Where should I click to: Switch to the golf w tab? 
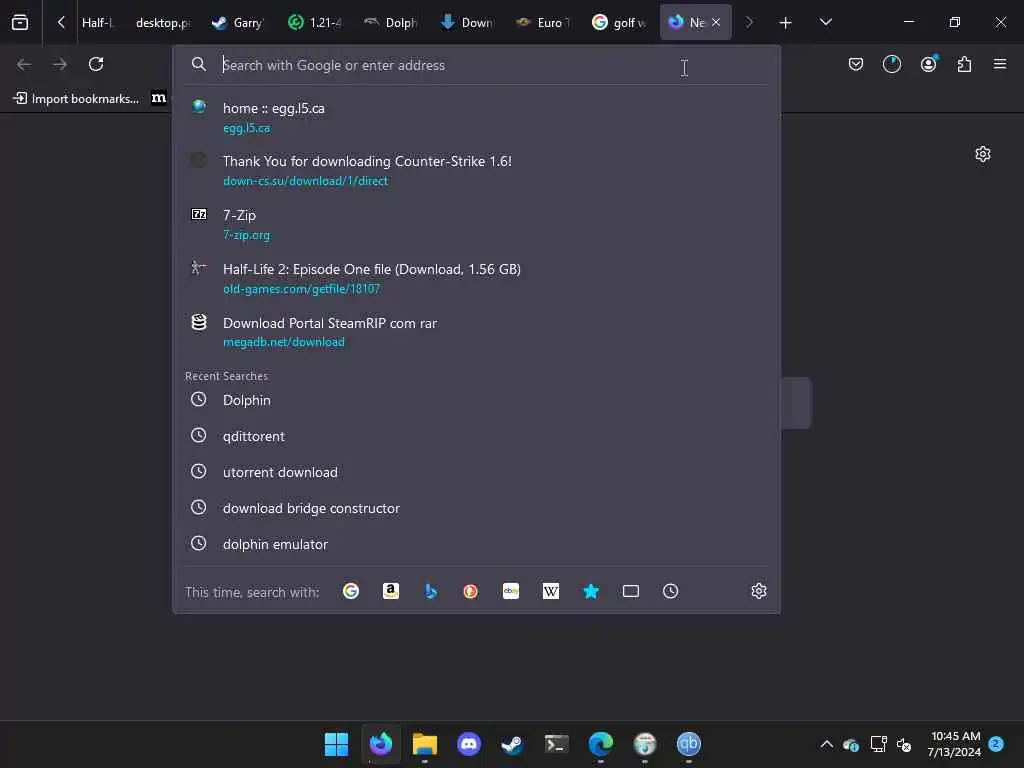click(x=620, y=22)
